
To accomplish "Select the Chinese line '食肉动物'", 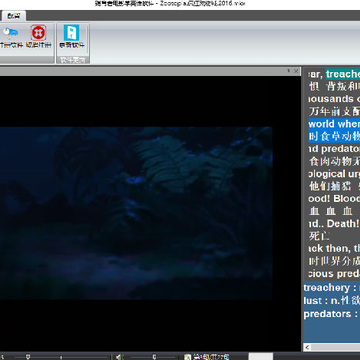I will (x=334, y=161).
